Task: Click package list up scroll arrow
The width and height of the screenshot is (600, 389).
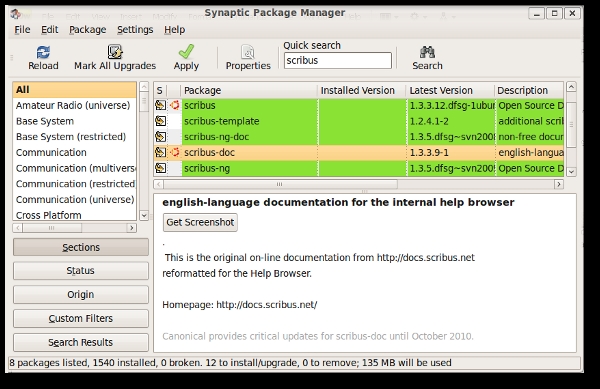Action: [571, 87]
